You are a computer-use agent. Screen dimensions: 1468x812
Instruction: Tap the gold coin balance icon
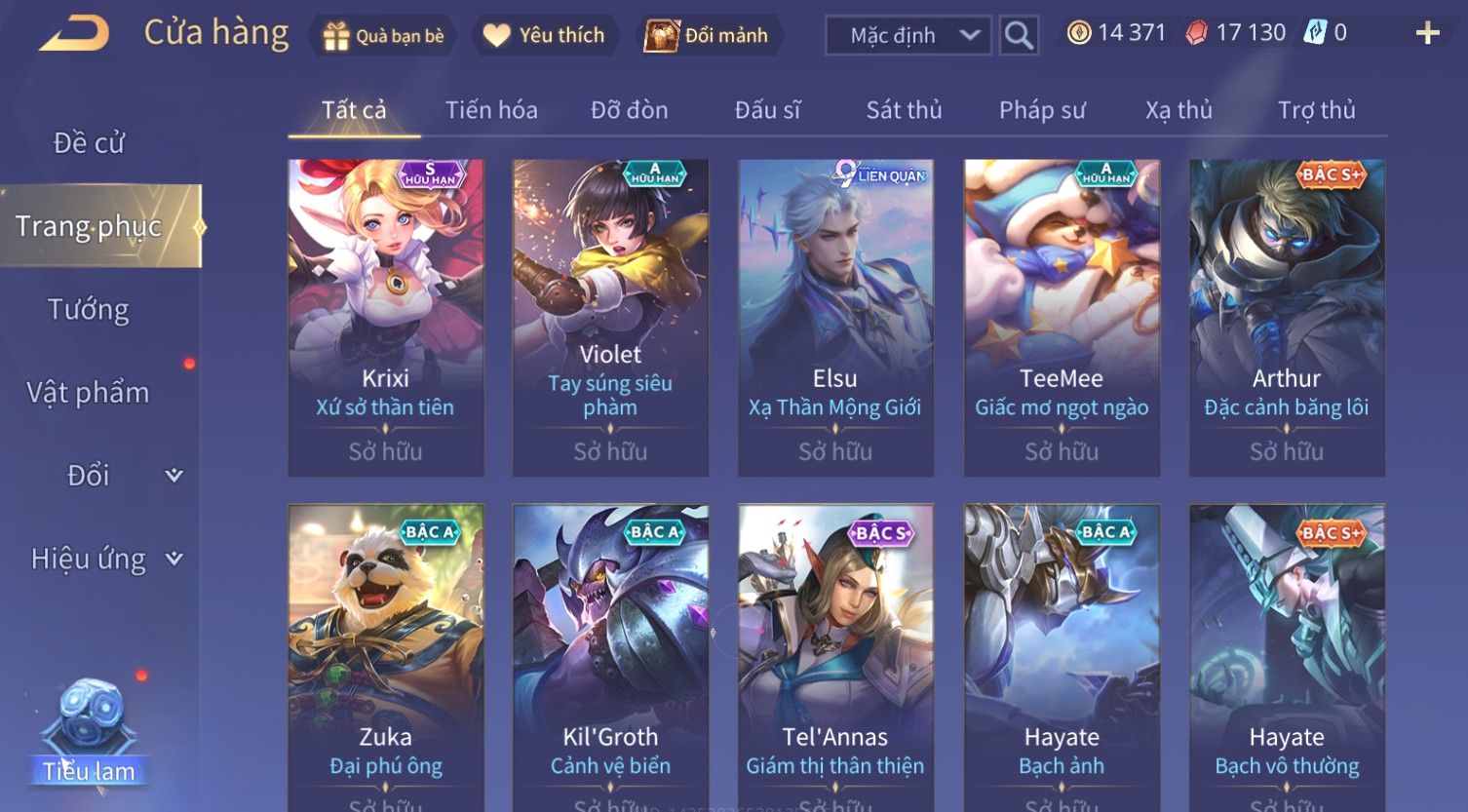point(1079,33)
